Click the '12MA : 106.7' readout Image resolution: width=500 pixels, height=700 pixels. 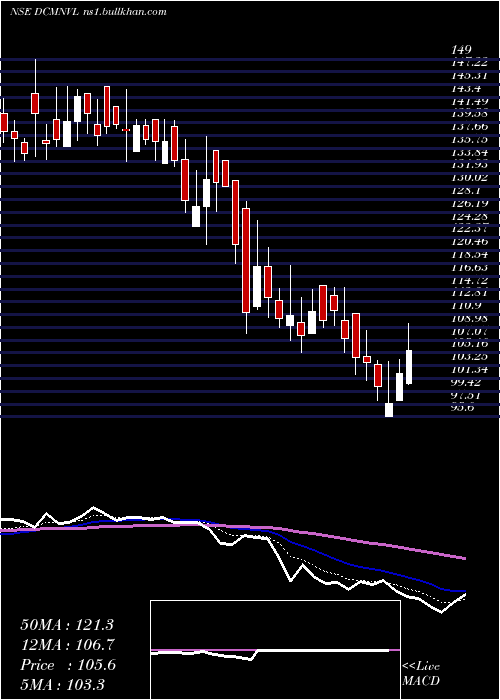point(67,644)
